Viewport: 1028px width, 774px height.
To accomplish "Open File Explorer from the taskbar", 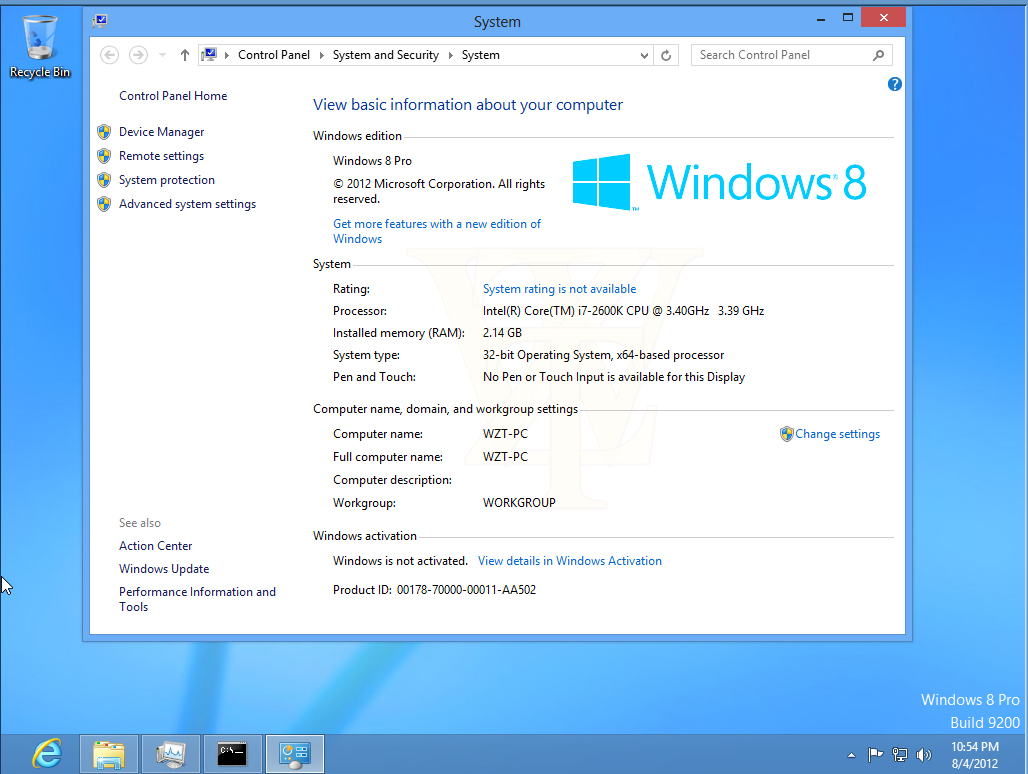I will [x=109, y=754].
